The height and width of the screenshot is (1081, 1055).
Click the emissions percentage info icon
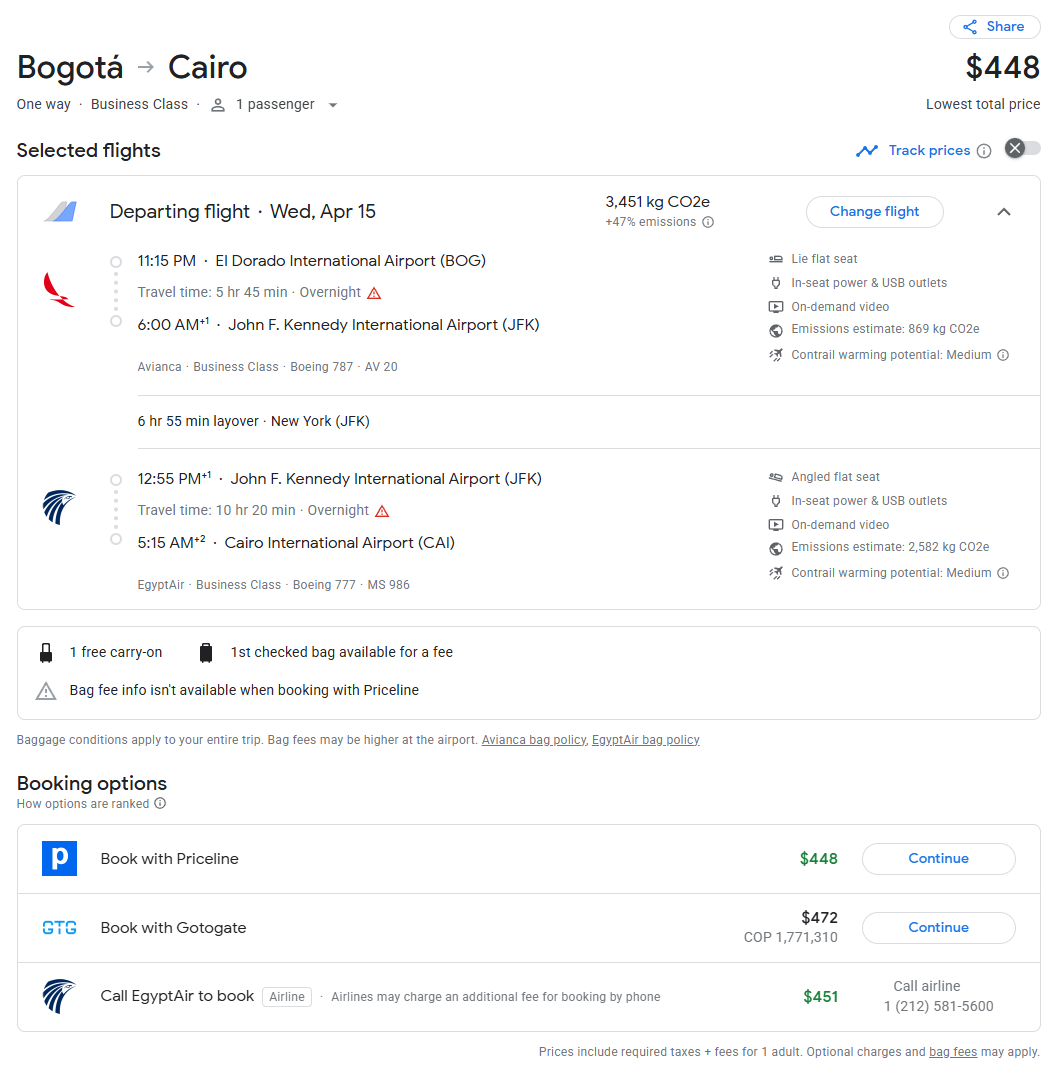[x=708, y=222]
